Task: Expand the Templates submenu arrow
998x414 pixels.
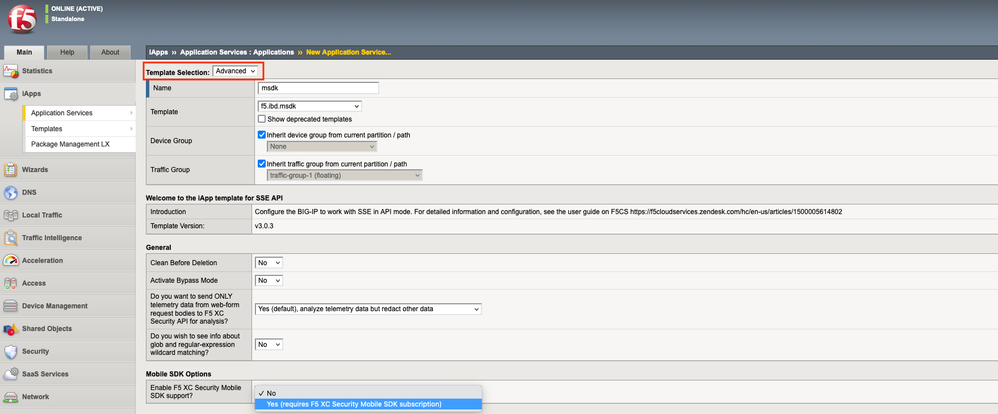Action: point(132,129)
